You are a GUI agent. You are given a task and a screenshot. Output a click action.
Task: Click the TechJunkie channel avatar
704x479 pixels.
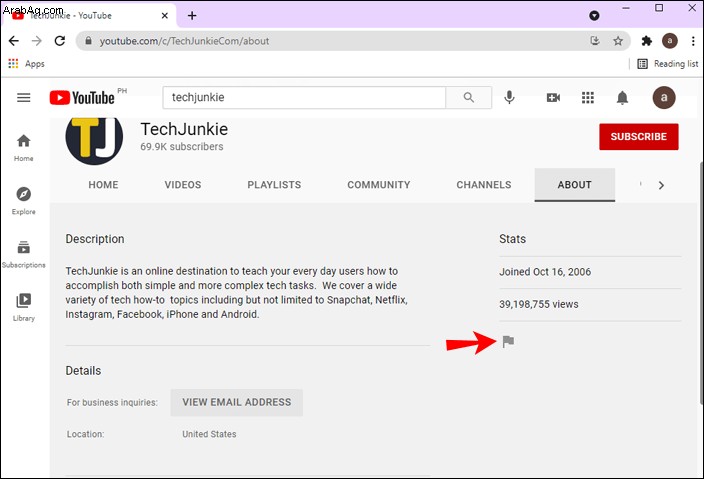94,141
